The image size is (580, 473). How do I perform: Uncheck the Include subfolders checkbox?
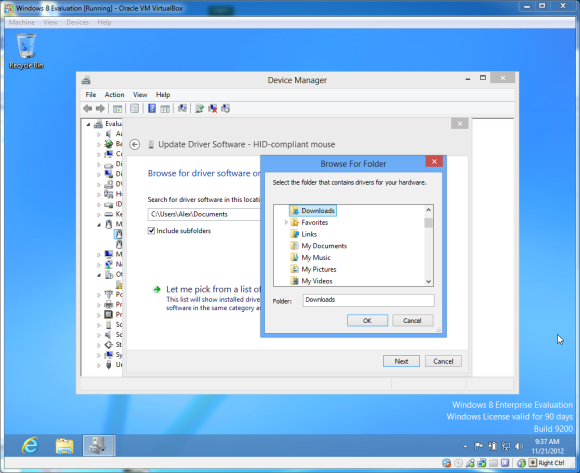click(151, 231)
